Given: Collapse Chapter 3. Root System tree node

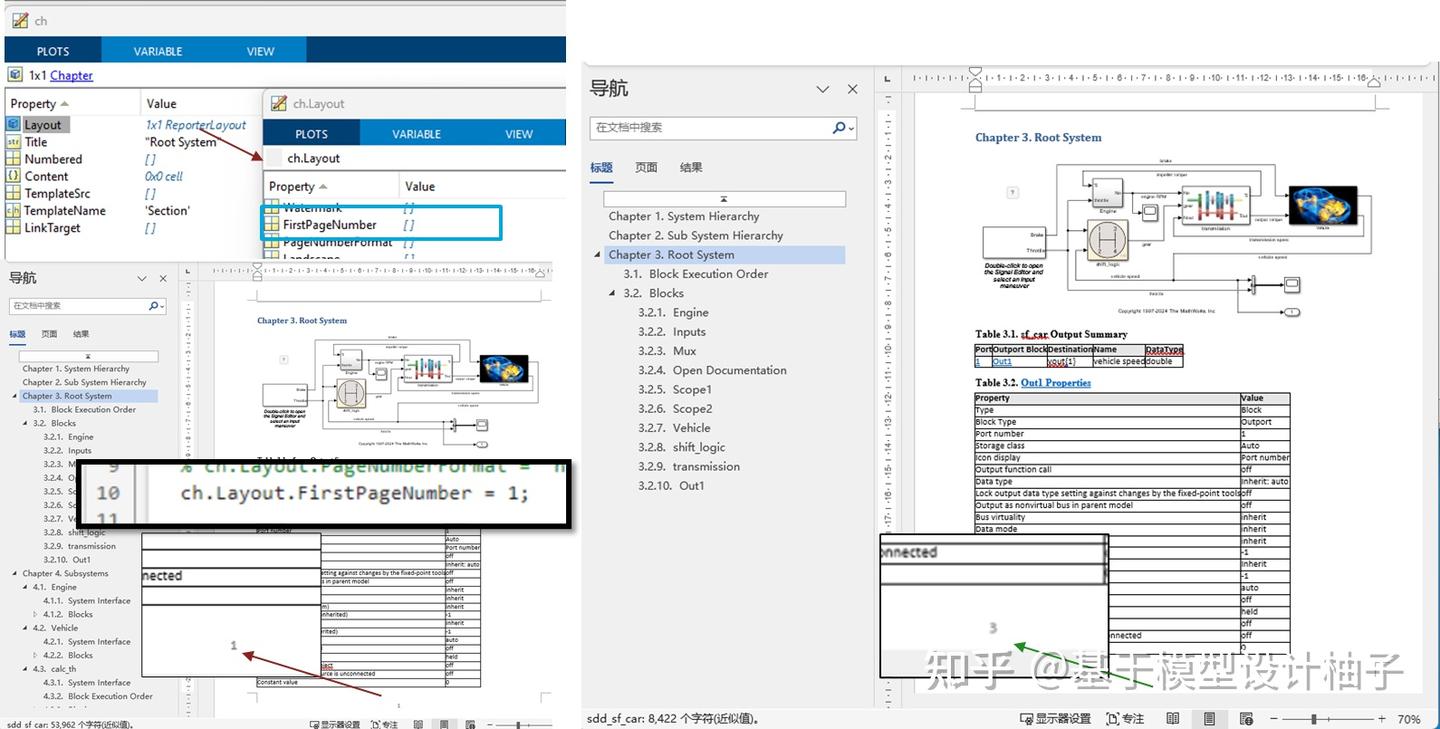Looking at the screenshot, I should tap(597, 254).
